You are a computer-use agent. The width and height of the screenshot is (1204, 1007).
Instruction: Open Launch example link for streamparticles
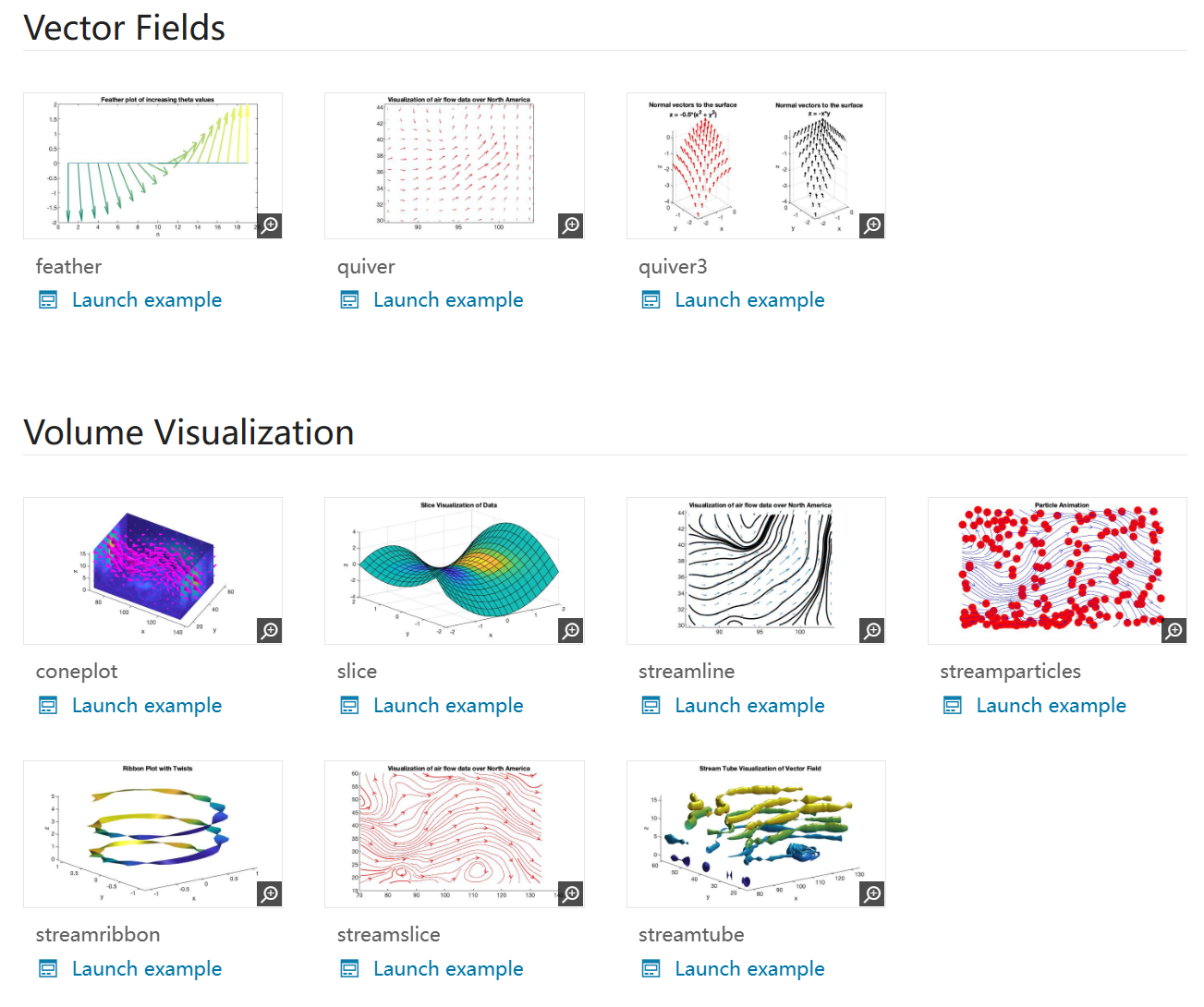(1051, 706)
